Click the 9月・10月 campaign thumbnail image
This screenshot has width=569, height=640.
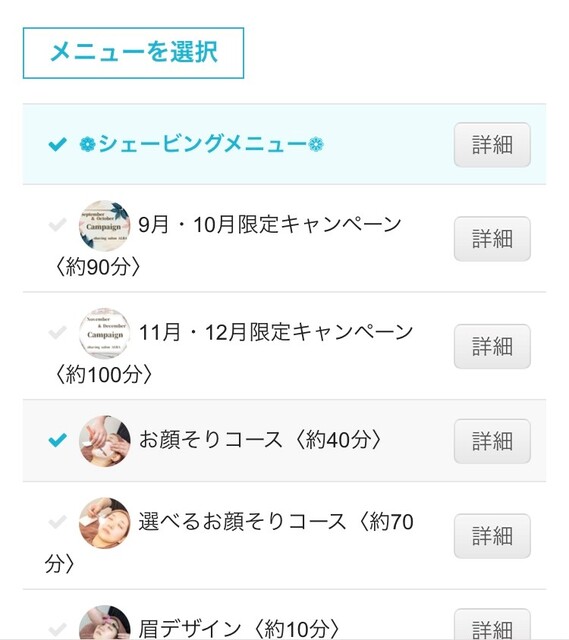tap(104, 225)
